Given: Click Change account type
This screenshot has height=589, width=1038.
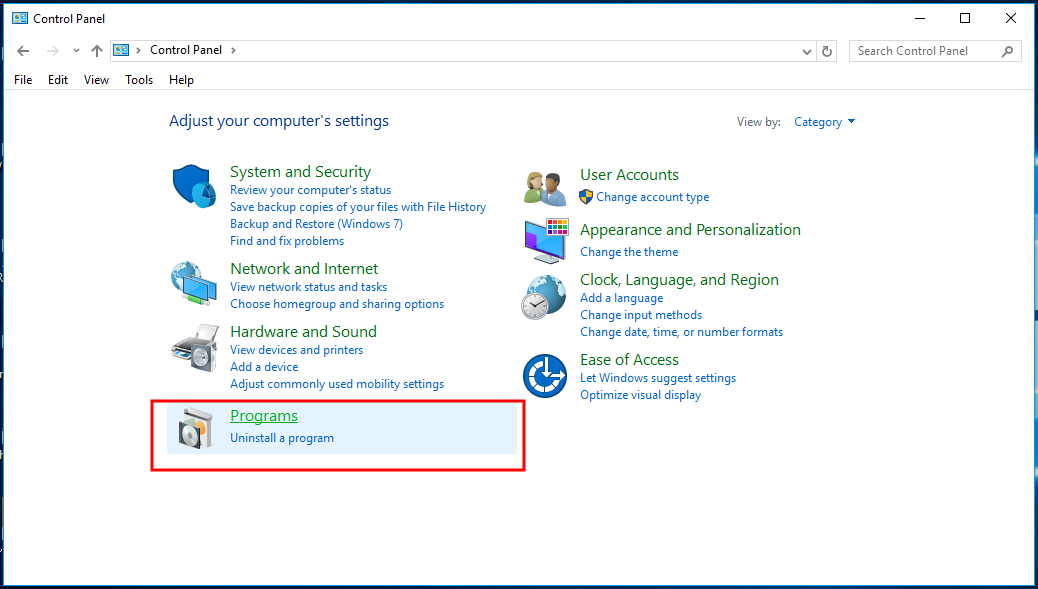Looking at the screenshot, I should [x=651, y=196].
